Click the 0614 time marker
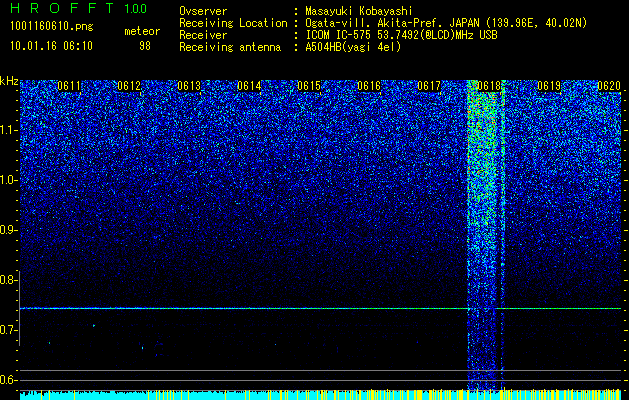 click(249, 86)
